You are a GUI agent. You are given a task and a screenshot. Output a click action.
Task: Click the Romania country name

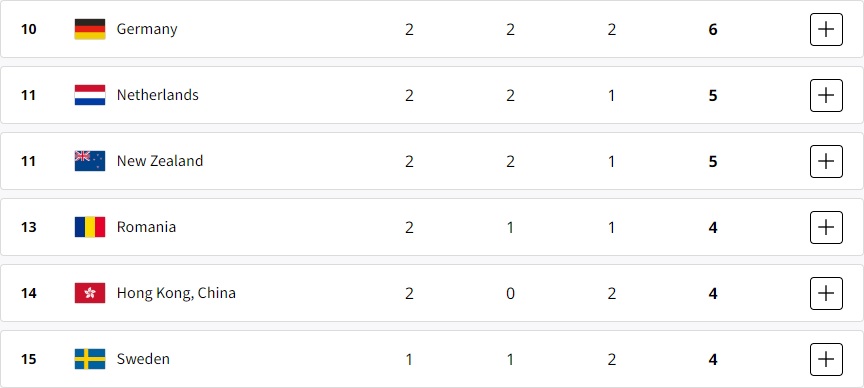146,227
